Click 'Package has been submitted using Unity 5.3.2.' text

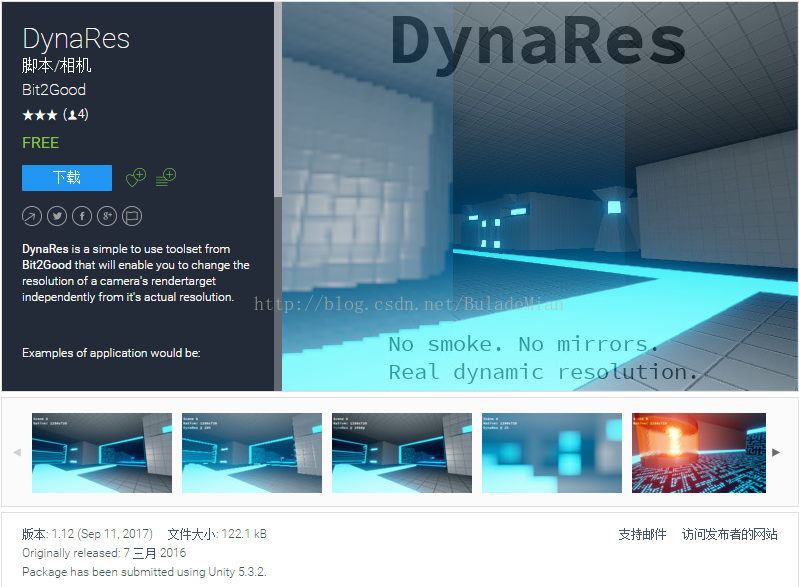pyautogui.click(x=144, y=572)
